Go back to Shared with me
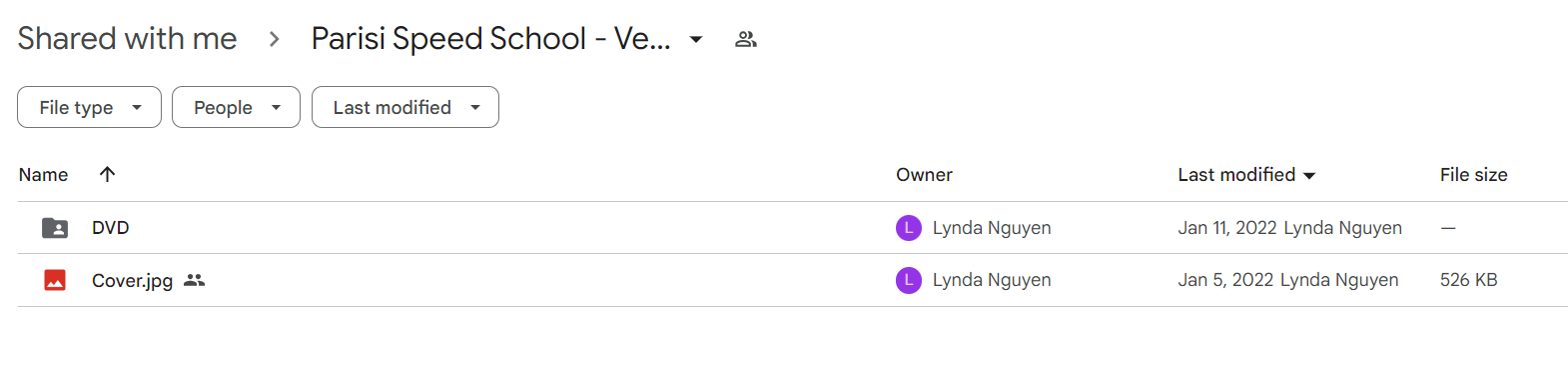 (x=127, y=38)
